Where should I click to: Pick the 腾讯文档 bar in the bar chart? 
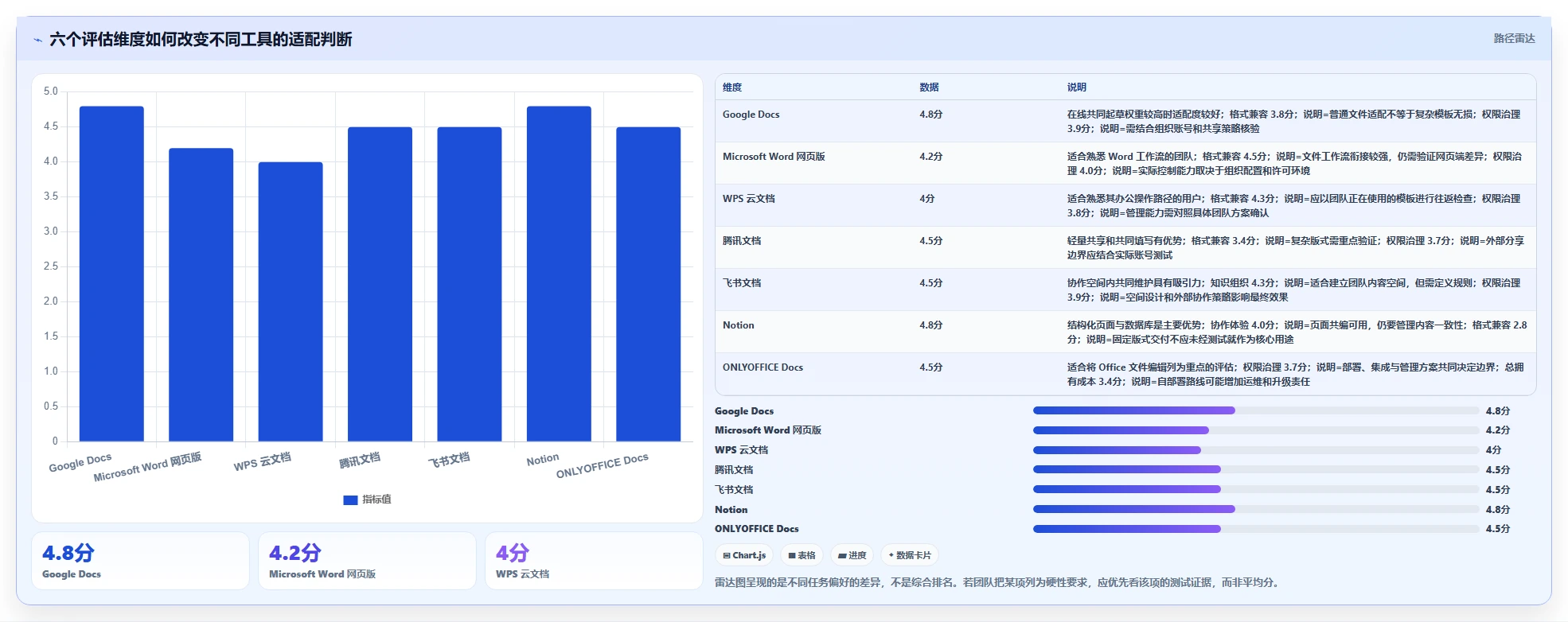click(380, 284)
